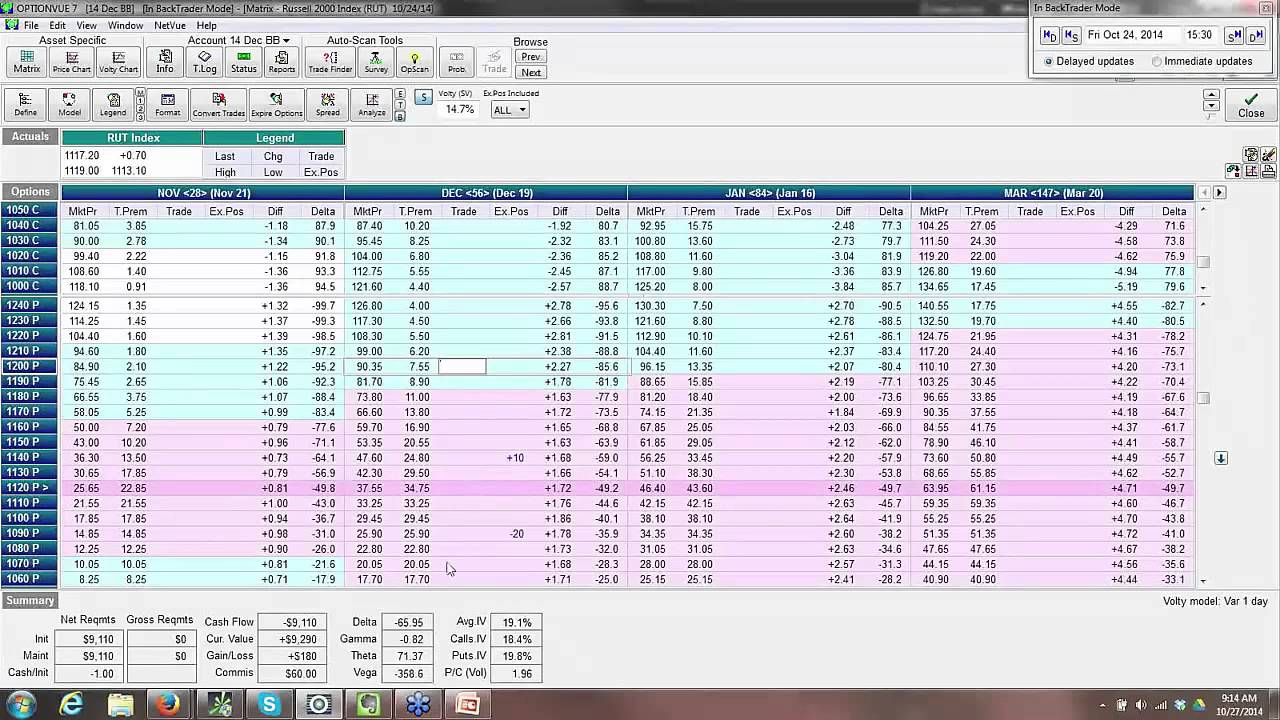
Task: Open account Reports
Action: point(282,62)
